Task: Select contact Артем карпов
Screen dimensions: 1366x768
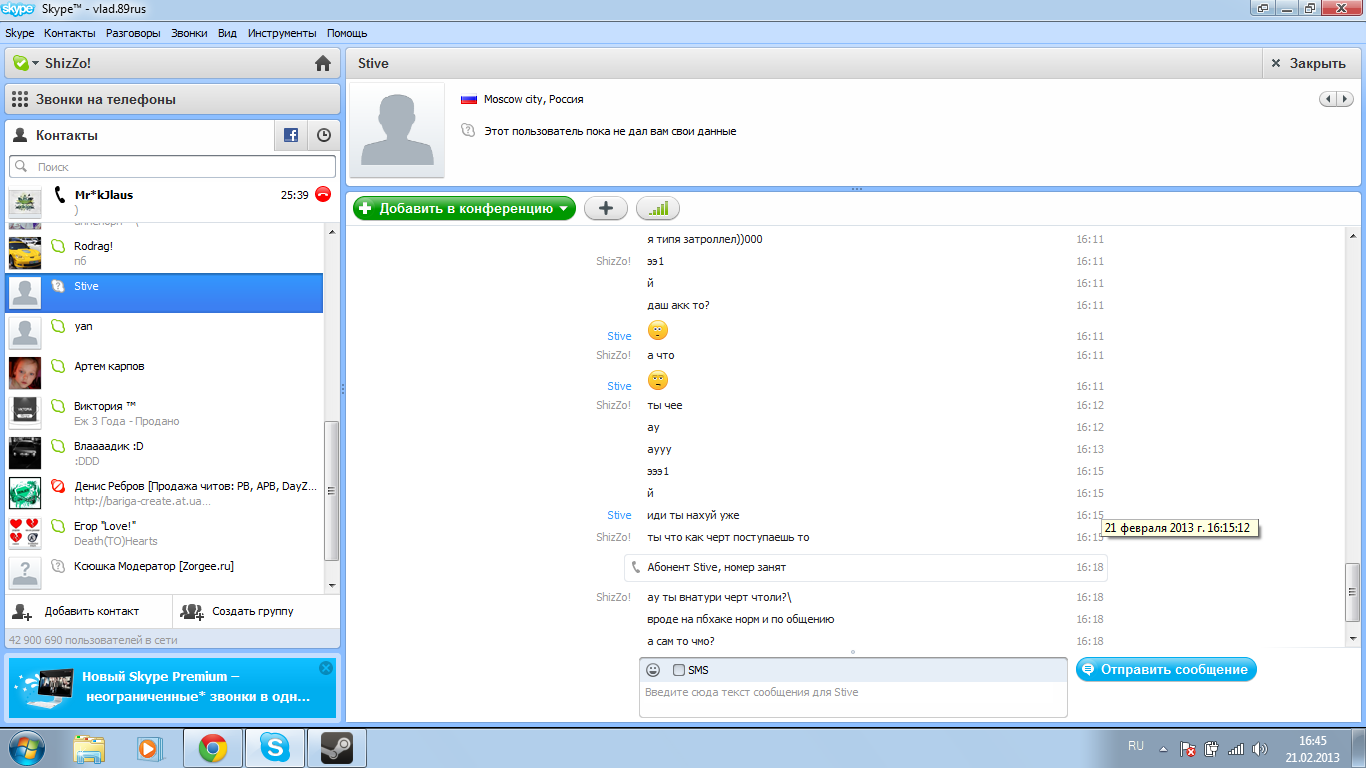Action: 164,373
